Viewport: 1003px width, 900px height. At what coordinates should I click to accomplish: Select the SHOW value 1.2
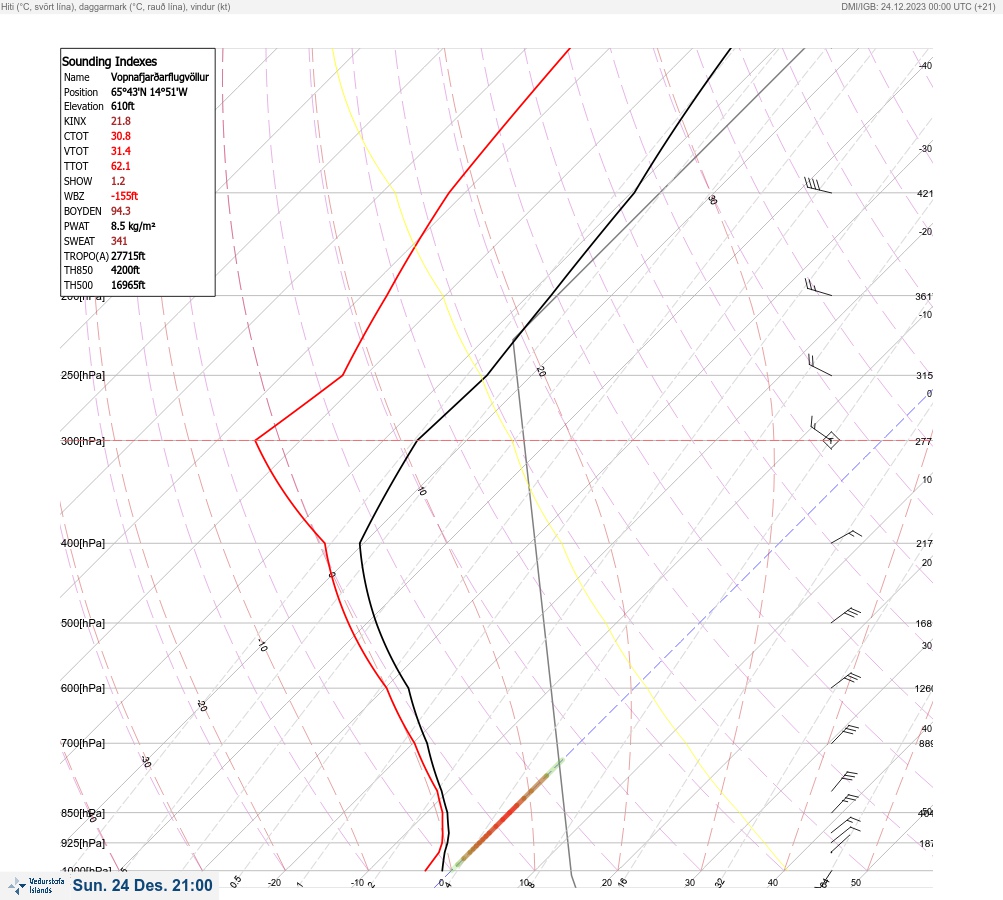118,181
